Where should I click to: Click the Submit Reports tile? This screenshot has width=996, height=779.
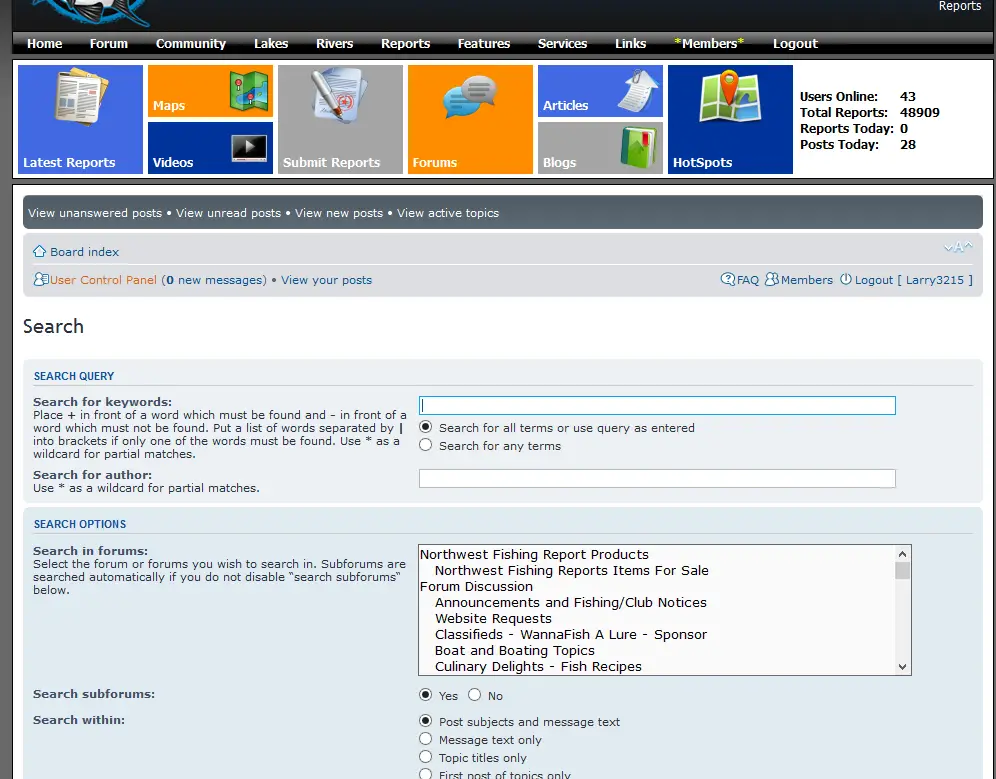coord(340,119)
